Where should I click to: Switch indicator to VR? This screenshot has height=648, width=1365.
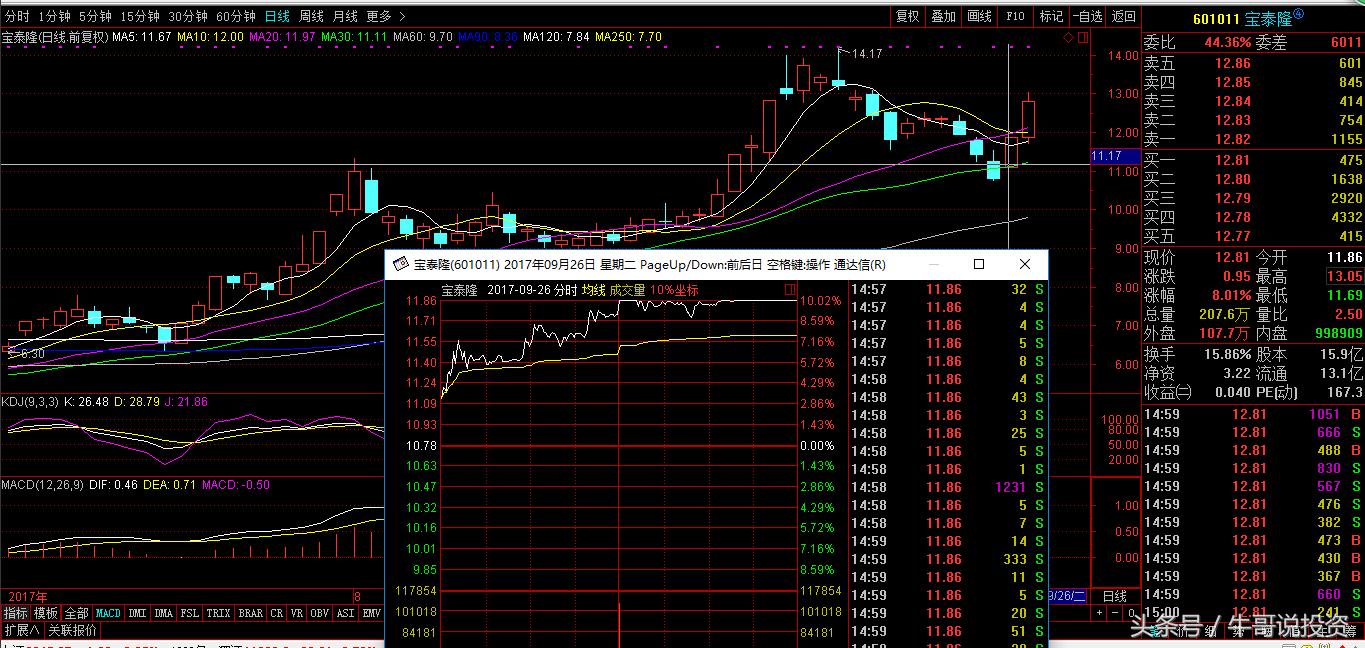tap(297, 613)
